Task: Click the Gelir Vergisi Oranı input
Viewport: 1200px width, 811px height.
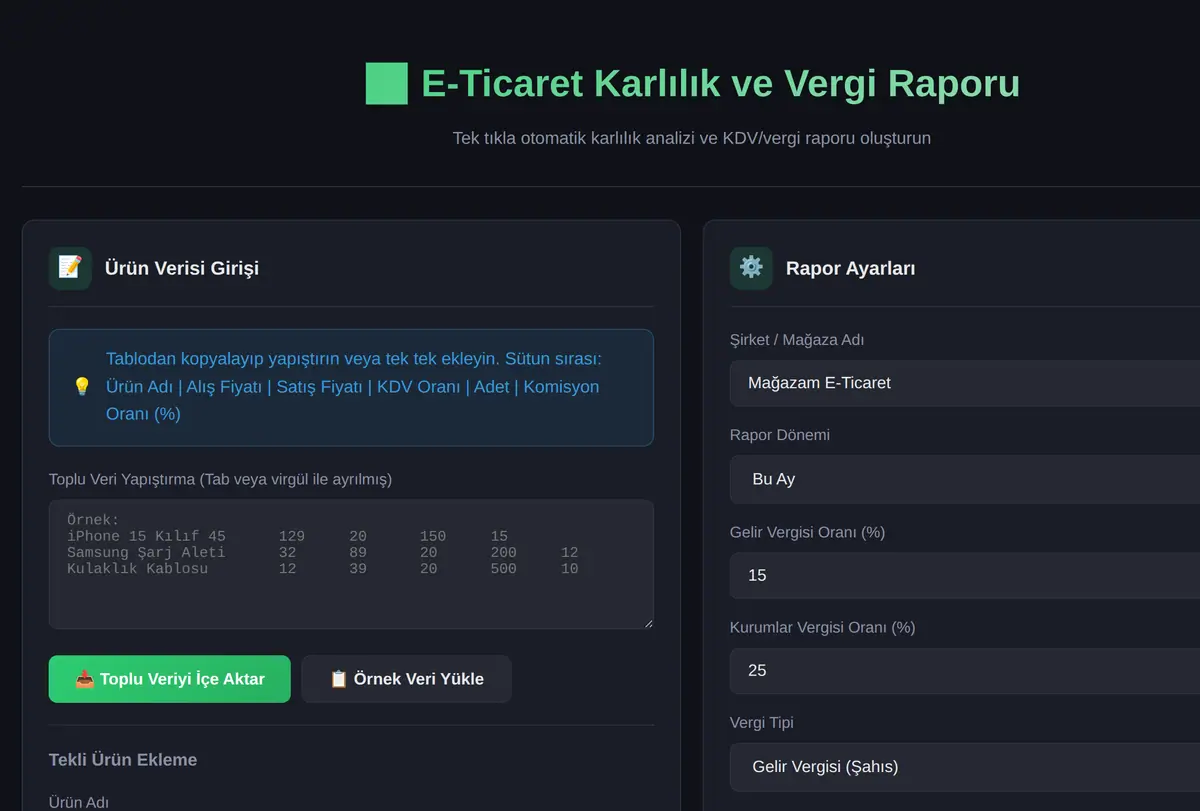Action: pyautogui.click(x=965, y=575)
